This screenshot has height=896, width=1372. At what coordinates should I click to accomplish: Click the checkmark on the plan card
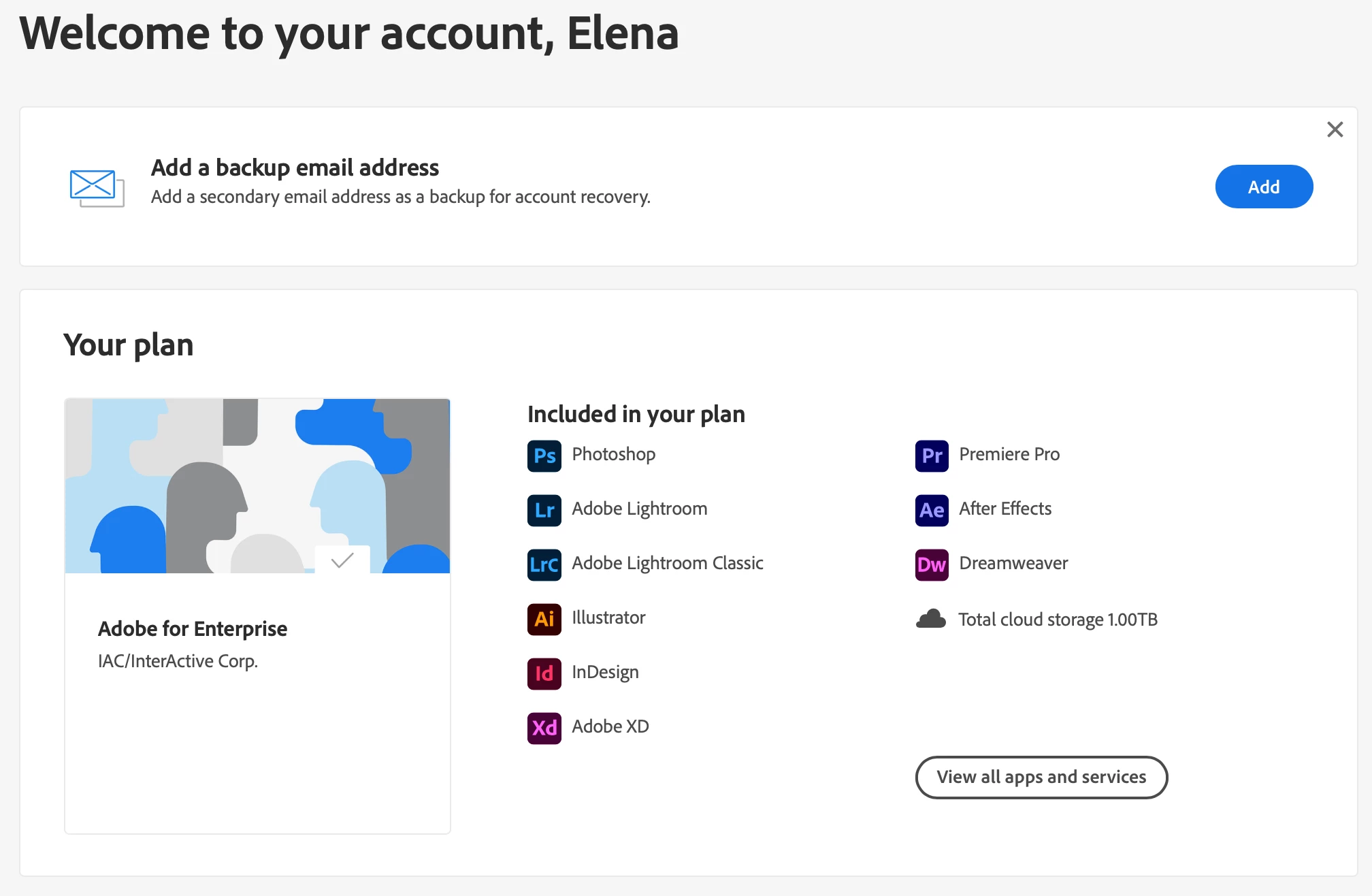point(342,560)
